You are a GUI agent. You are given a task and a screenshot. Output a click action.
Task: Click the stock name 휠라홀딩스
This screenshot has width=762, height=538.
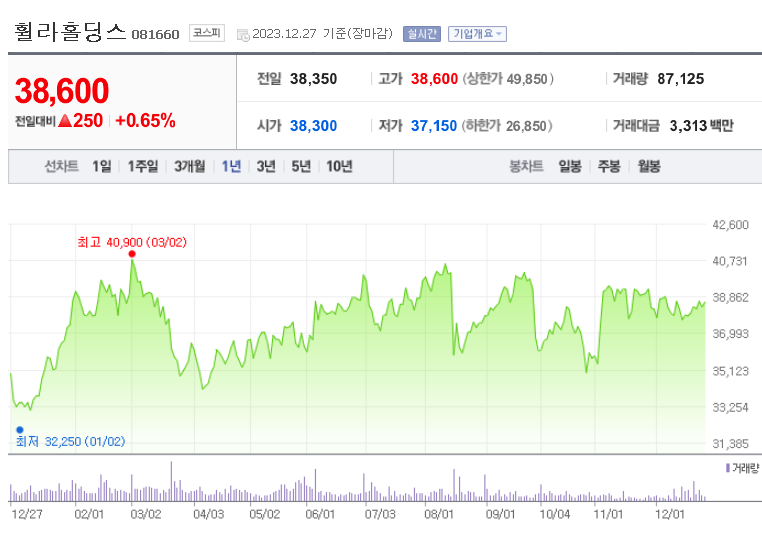(70, 32)
